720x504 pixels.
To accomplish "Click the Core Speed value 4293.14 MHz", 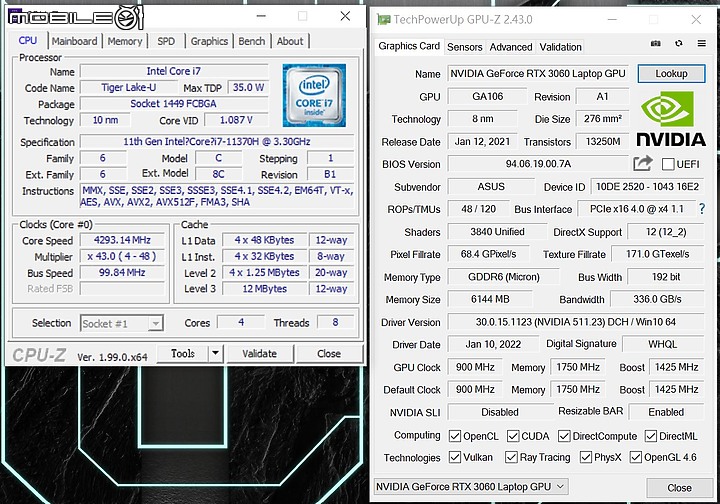I will click(122, 240).
